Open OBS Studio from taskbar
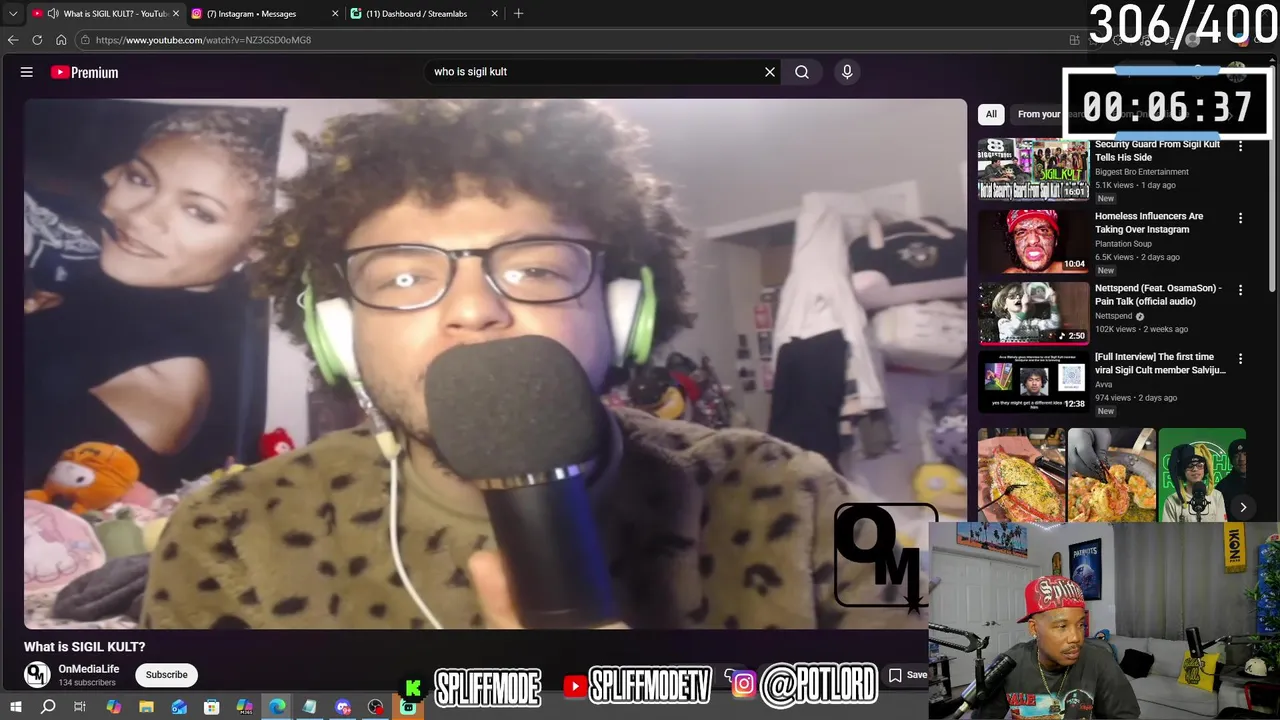The image size is (1280, 720). coord(375,707)
